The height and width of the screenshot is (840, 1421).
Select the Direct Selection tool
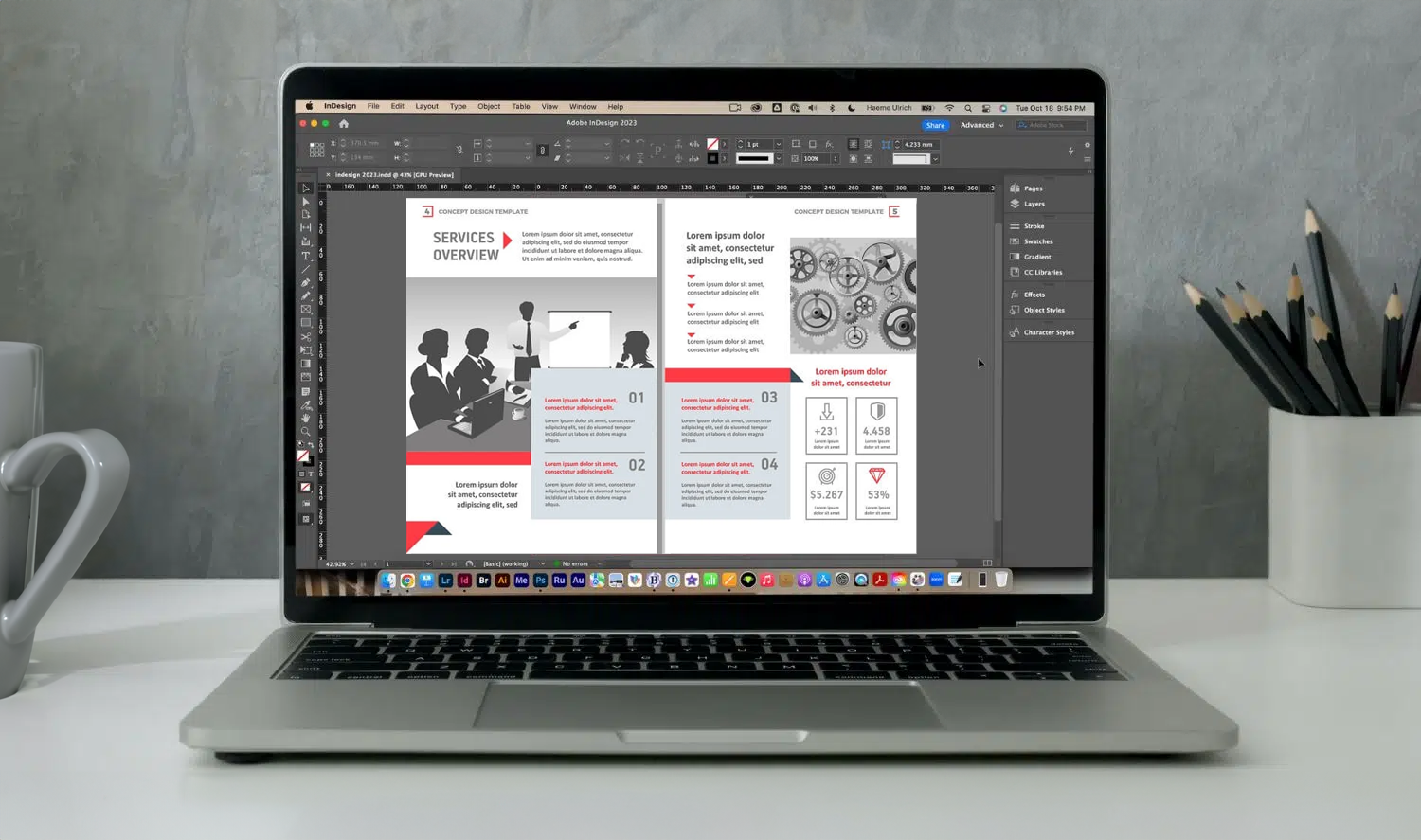click(306, 202)
